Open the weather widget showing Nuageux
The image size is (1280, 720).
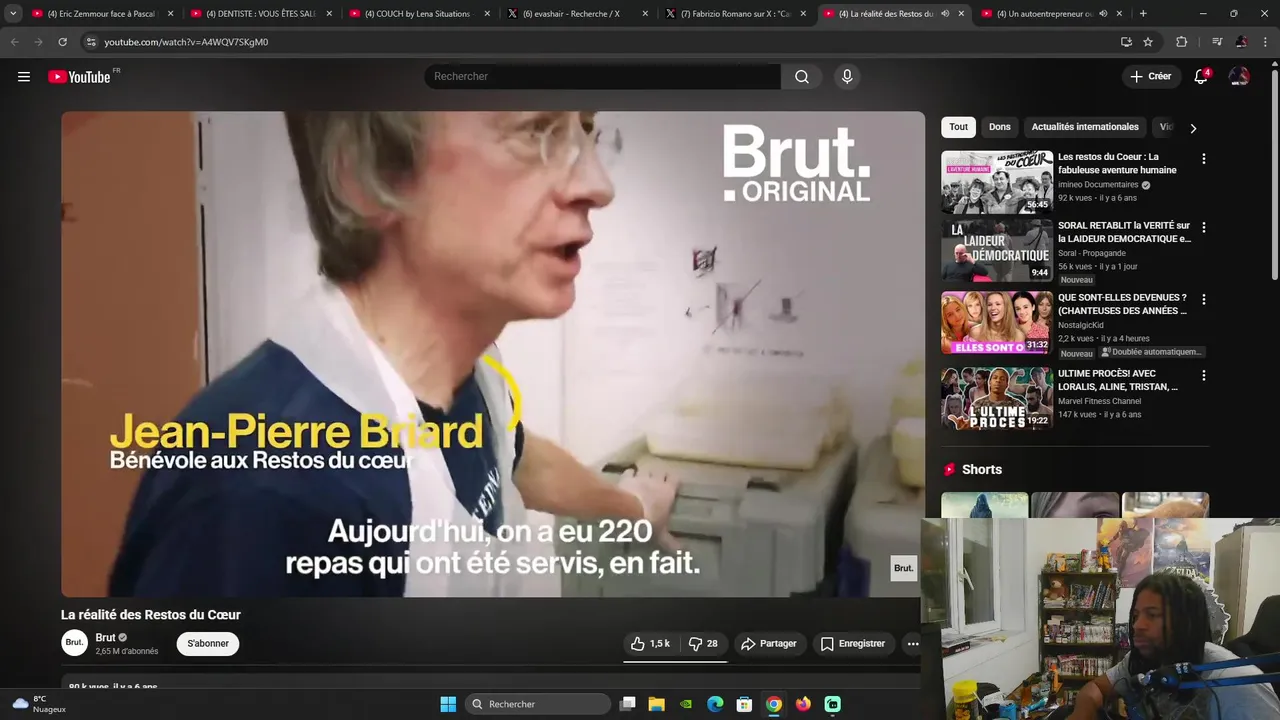pos(40,704)
